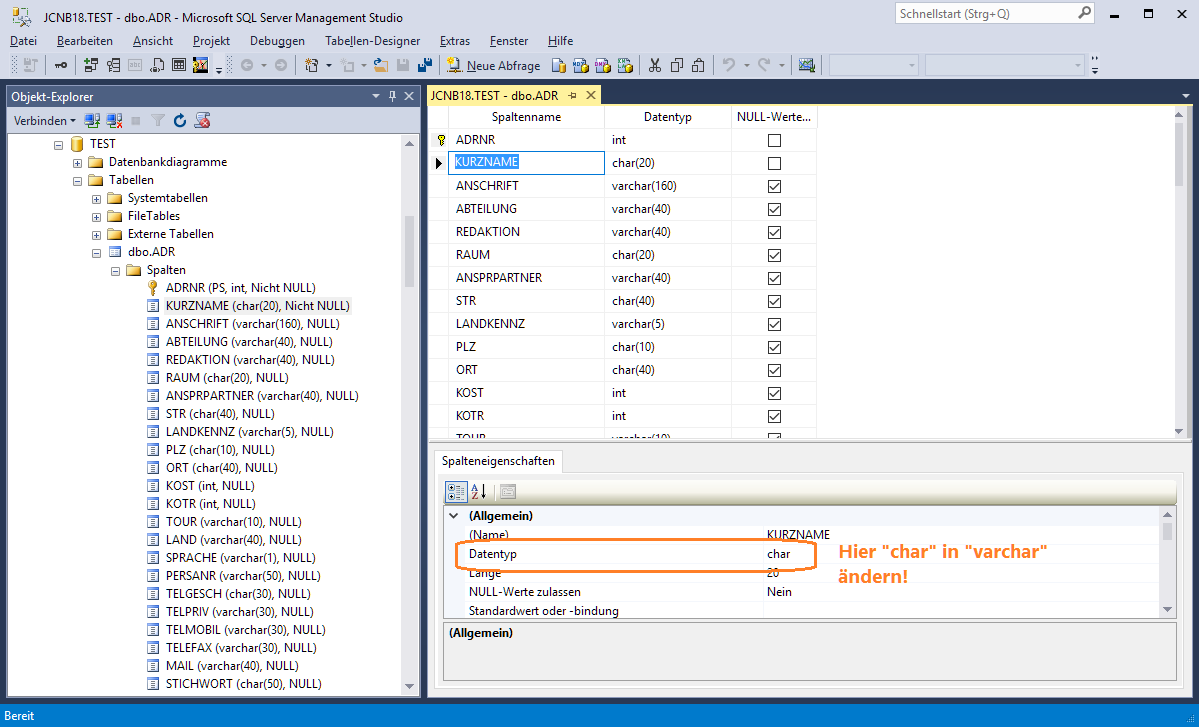The image size is (1199, 727).
Task: Open the Datei menu
Action: [23, 41]
